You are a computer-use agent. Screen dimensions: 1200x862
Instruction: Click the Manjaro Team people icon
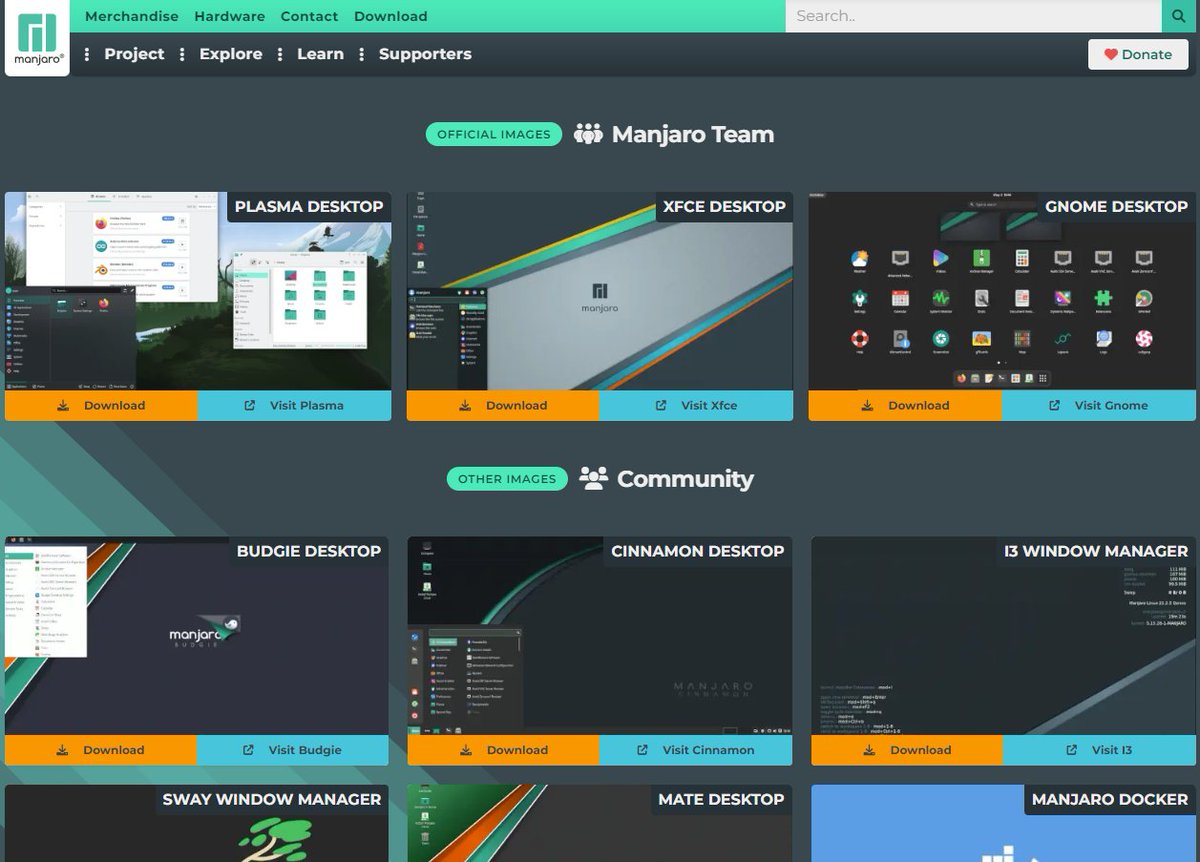point(588,134)
